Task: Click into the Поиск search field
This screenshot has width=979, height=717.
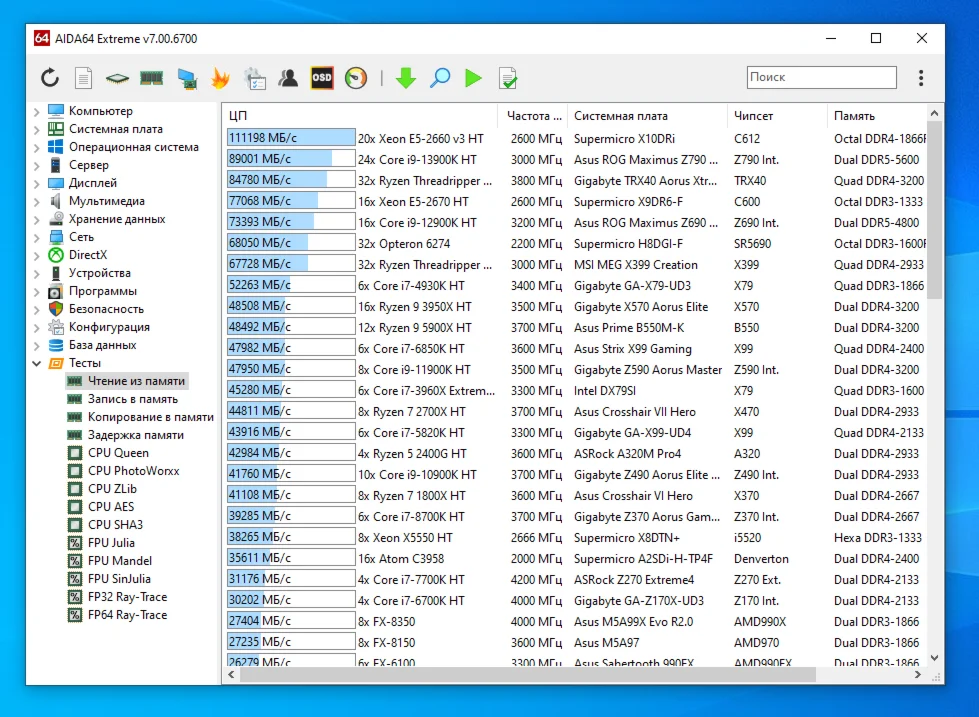Action: 820,77
